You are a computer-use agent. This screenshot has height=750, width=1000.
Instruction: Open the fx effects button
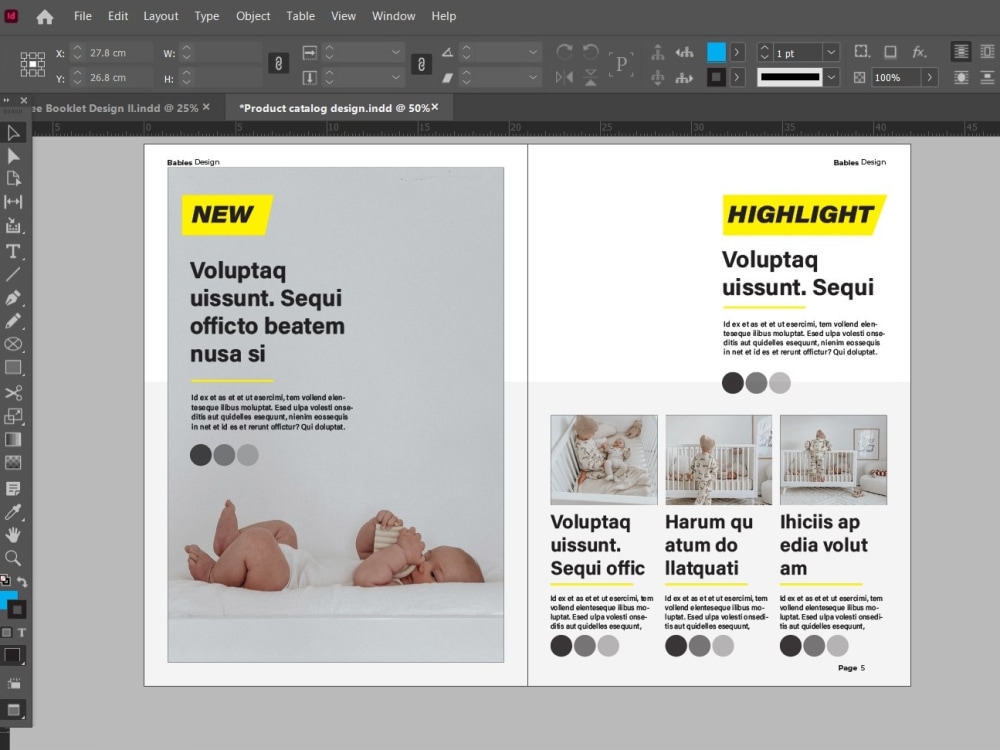918,52
